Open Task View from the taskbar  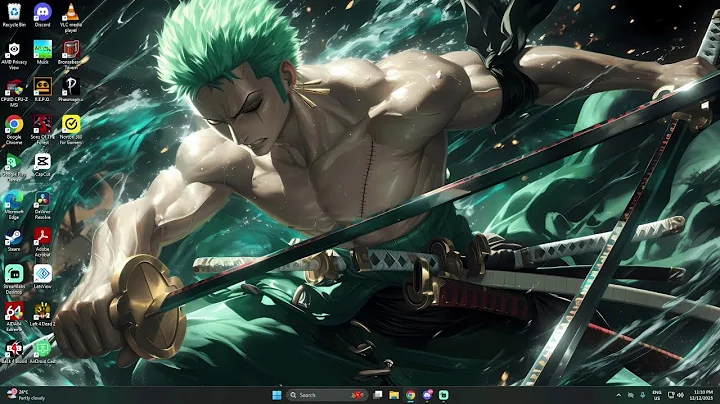pos(378,395)
